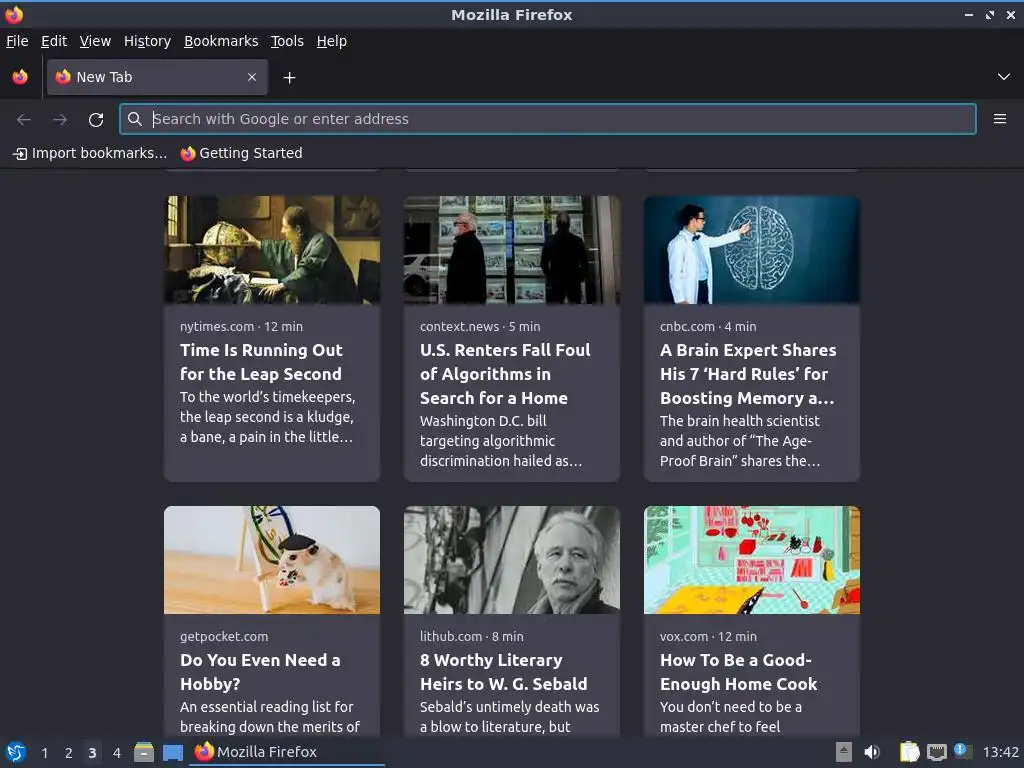The image size is (1024, 768).
Task: Go back with the back arrow
Action: click(x=24, y=119)
